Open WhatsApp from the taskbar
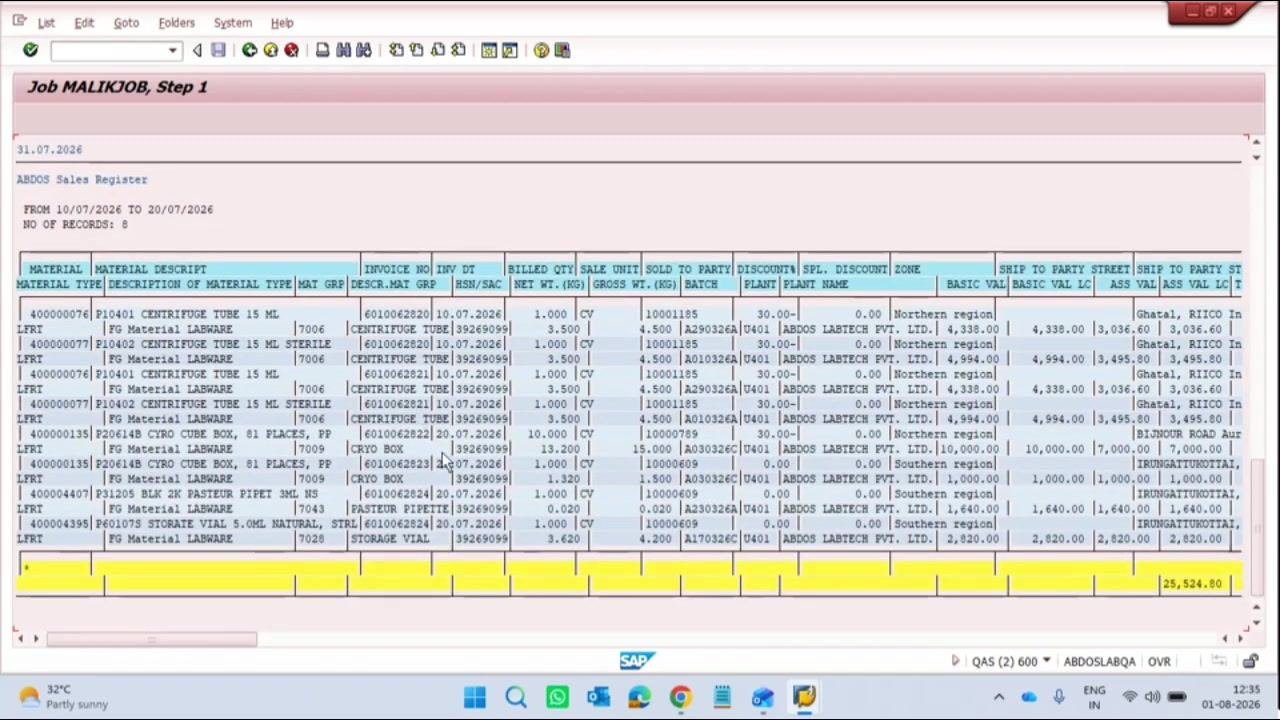The width and height of the screenshot is (1280, 720). [557, 697]
